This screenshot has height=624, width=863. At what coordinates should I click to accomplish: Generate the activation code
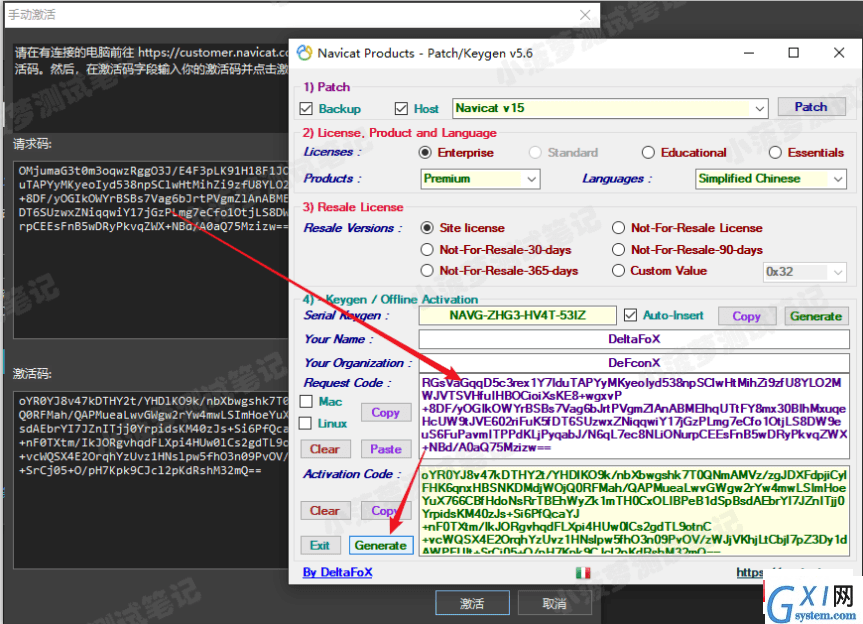pyautogui.click(x=381, y=545)
